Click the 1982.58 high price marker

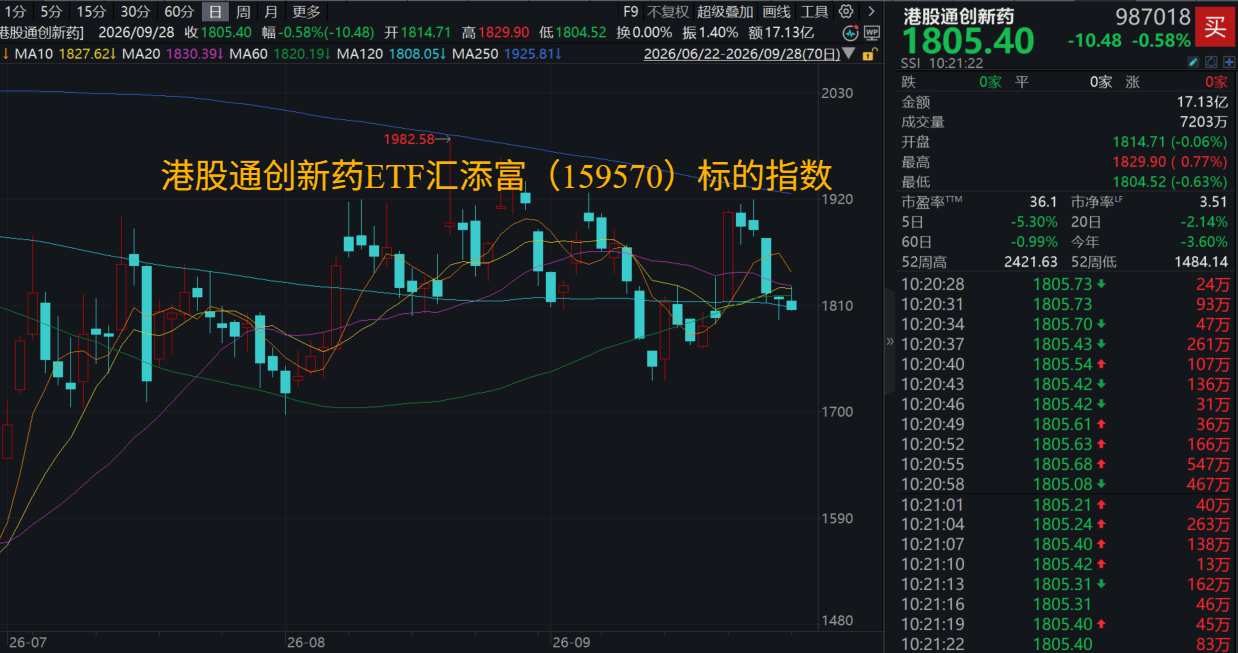tap(409, 138)
